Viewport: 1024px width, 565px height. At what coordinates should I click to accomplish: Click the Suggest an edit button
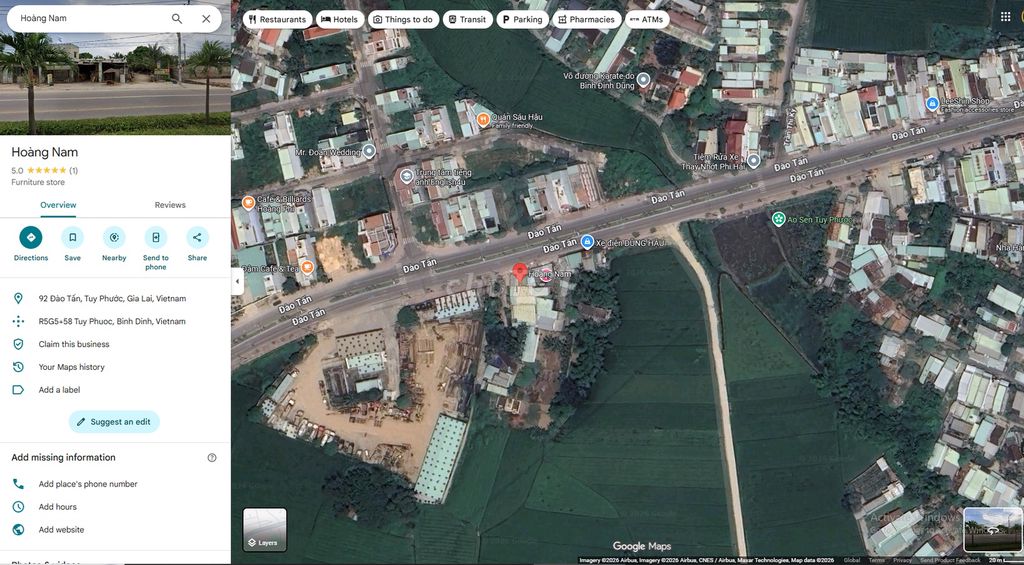(x=114, y=422)
